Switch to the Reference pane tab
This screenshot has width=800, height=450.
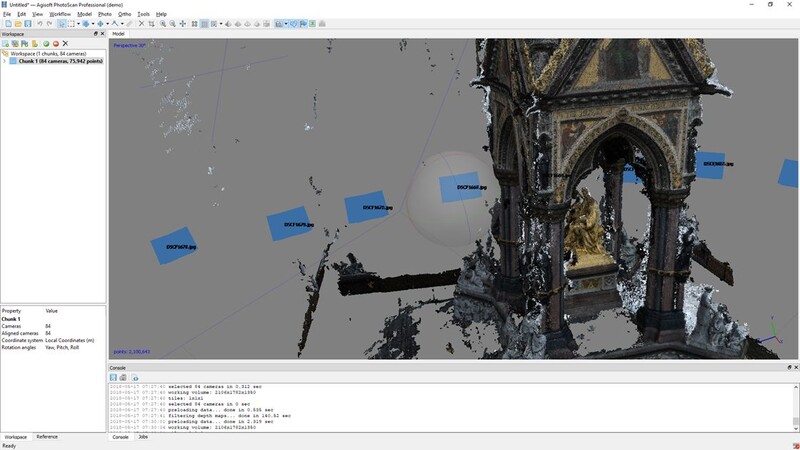pyautogui.click(x=47, y=437)
